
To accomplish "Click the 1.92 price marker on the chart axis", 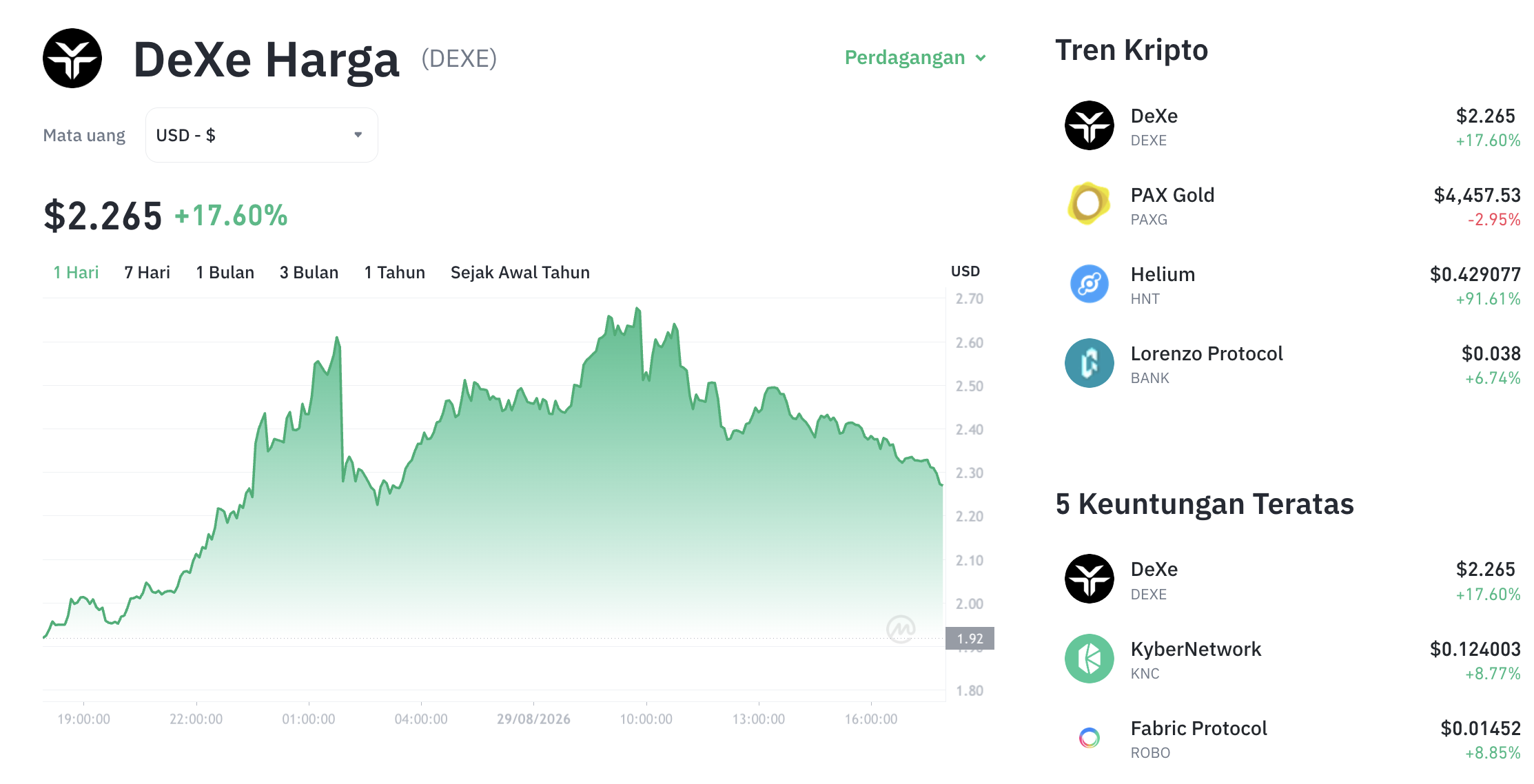I will pos(970,639).
